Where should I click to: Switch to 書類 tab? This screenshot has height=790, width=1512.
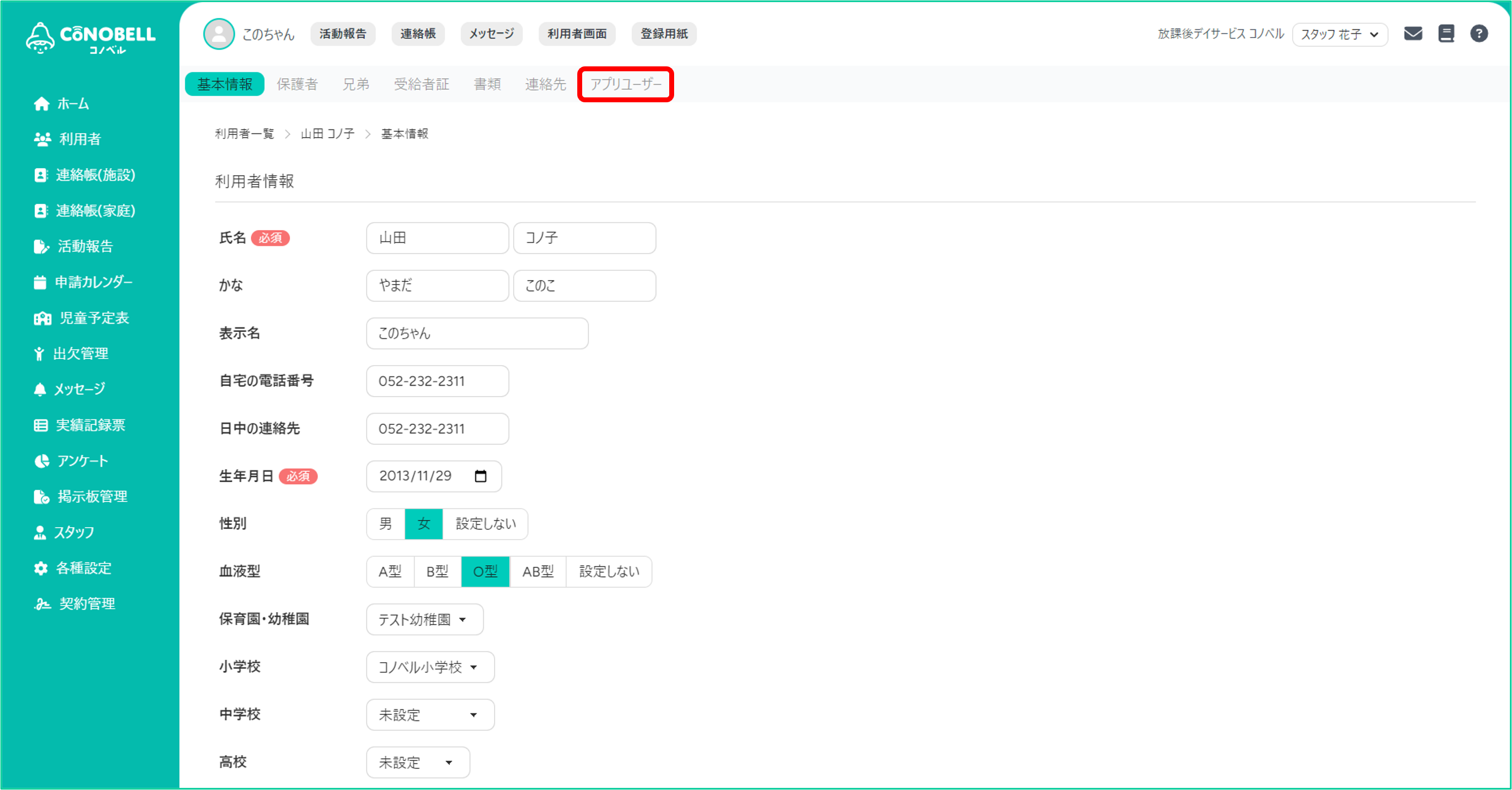487,84
